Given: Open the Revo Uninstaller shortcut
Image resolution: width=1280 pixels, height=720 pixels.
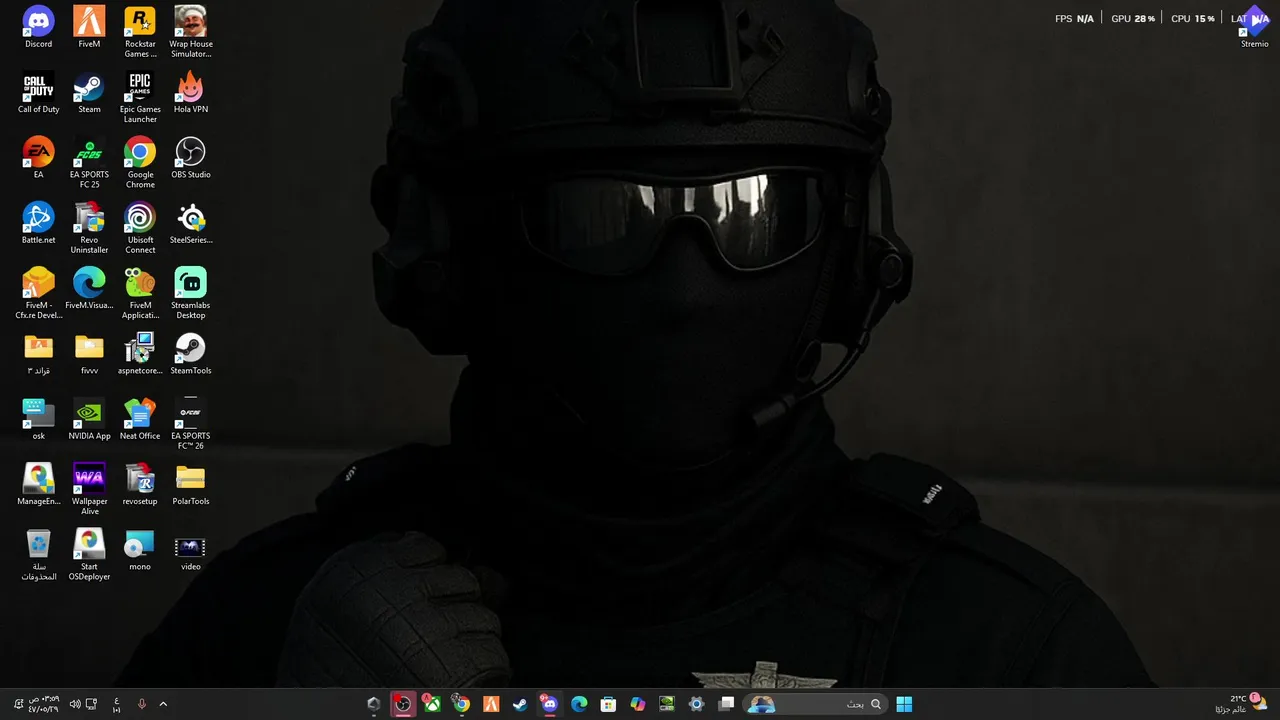Looking at the screenshot, I should click(x=89, y=229).
